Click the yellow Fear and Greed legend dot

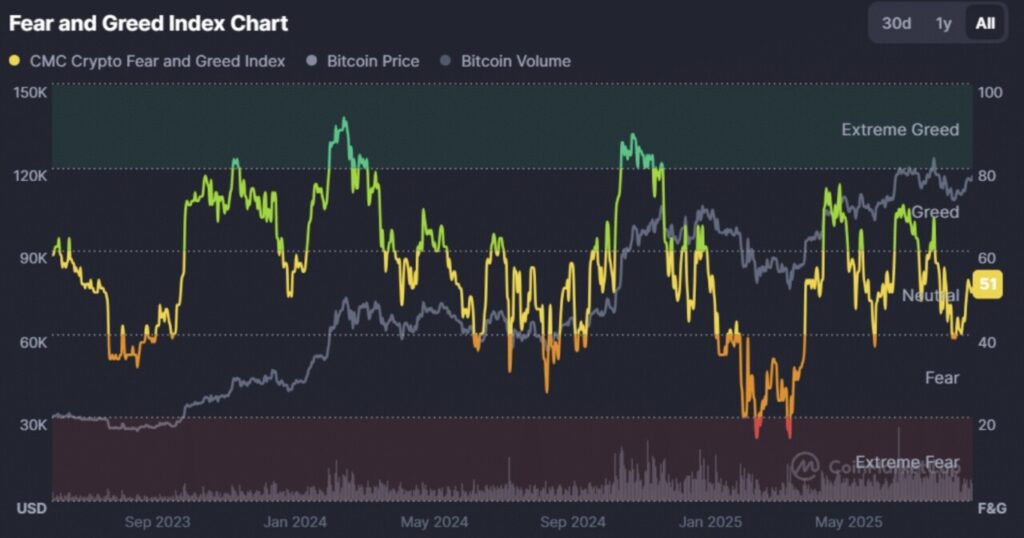[x=15, y=61]
